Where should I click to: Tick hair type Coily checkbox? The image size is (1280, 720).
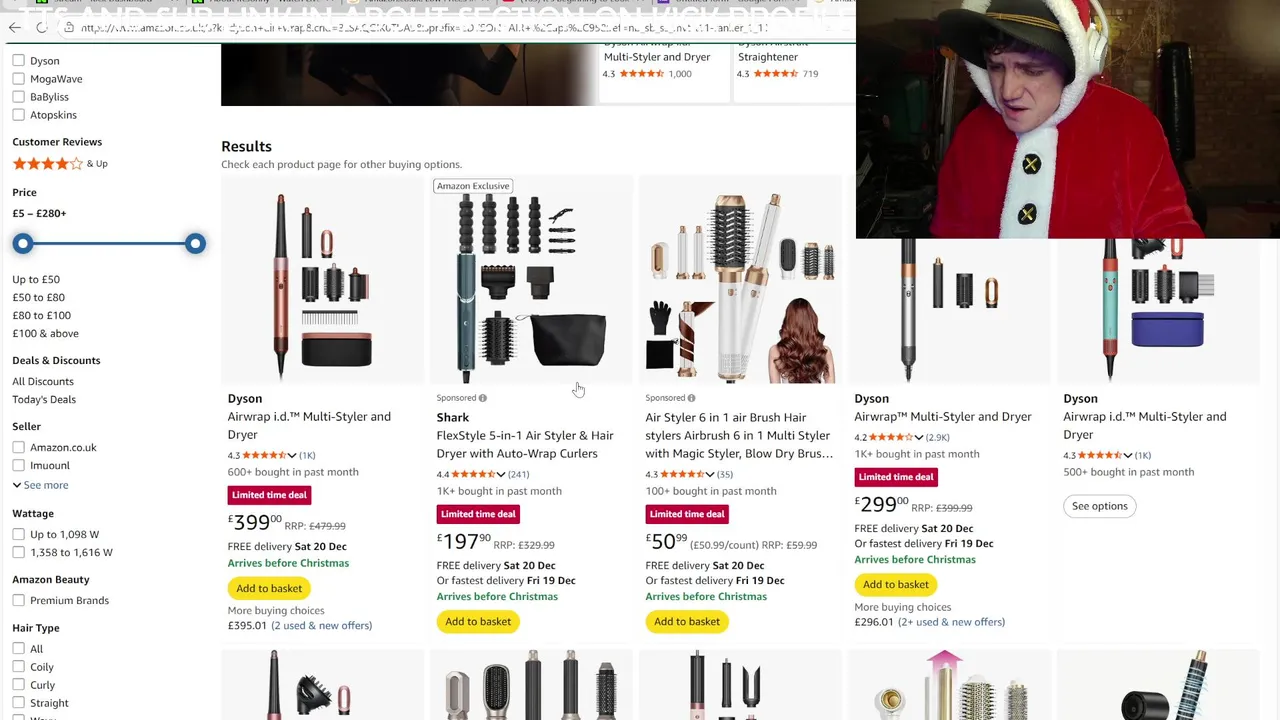point(18,666)
